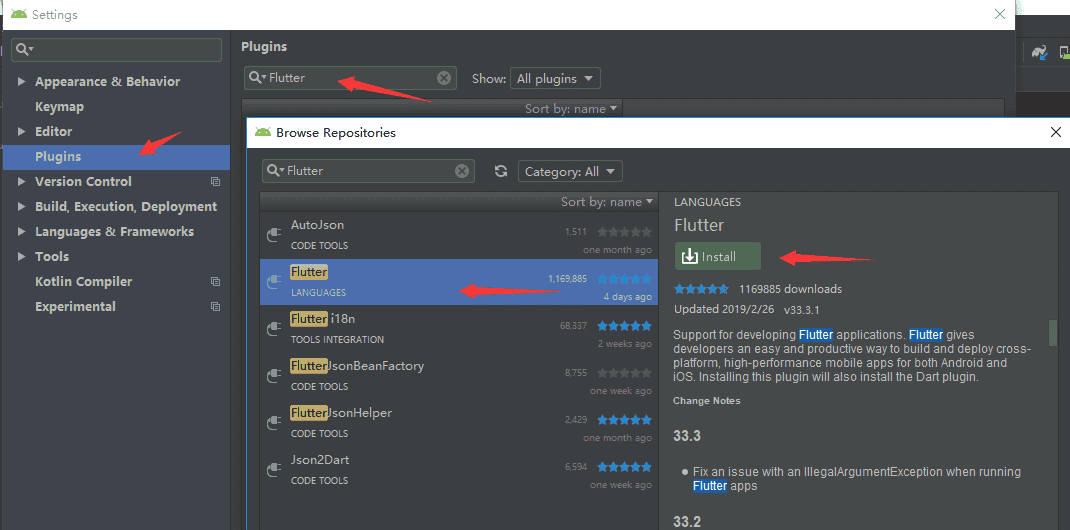Image resolution: width=1070 pixels, height=530 pixels.
Task: Click the Updated 2019/2/26 version text
Action: tap(747, 309)
